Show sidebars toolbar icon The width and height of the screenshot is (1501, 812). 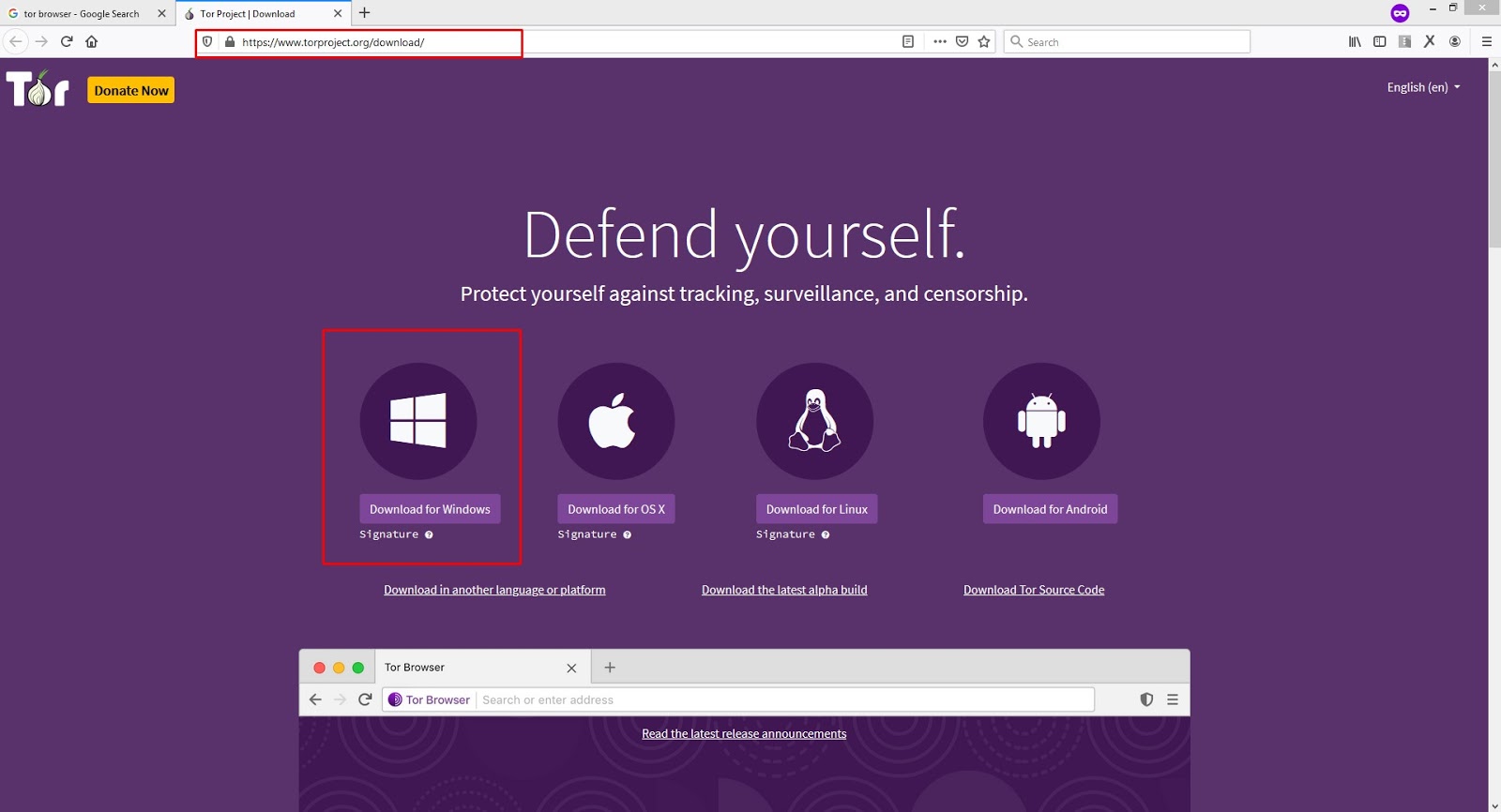click(x=1379, y=41)
